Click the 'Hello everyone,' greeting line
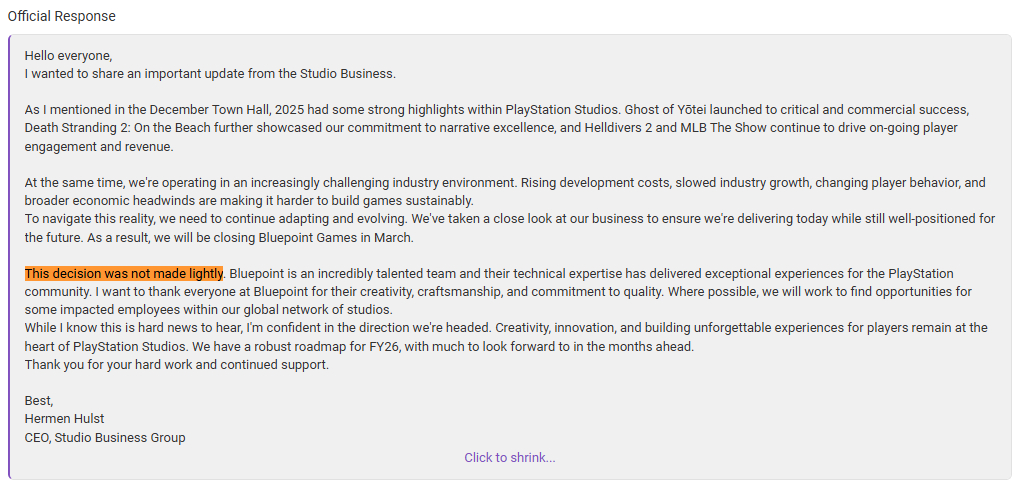 (x=69, y=56)
